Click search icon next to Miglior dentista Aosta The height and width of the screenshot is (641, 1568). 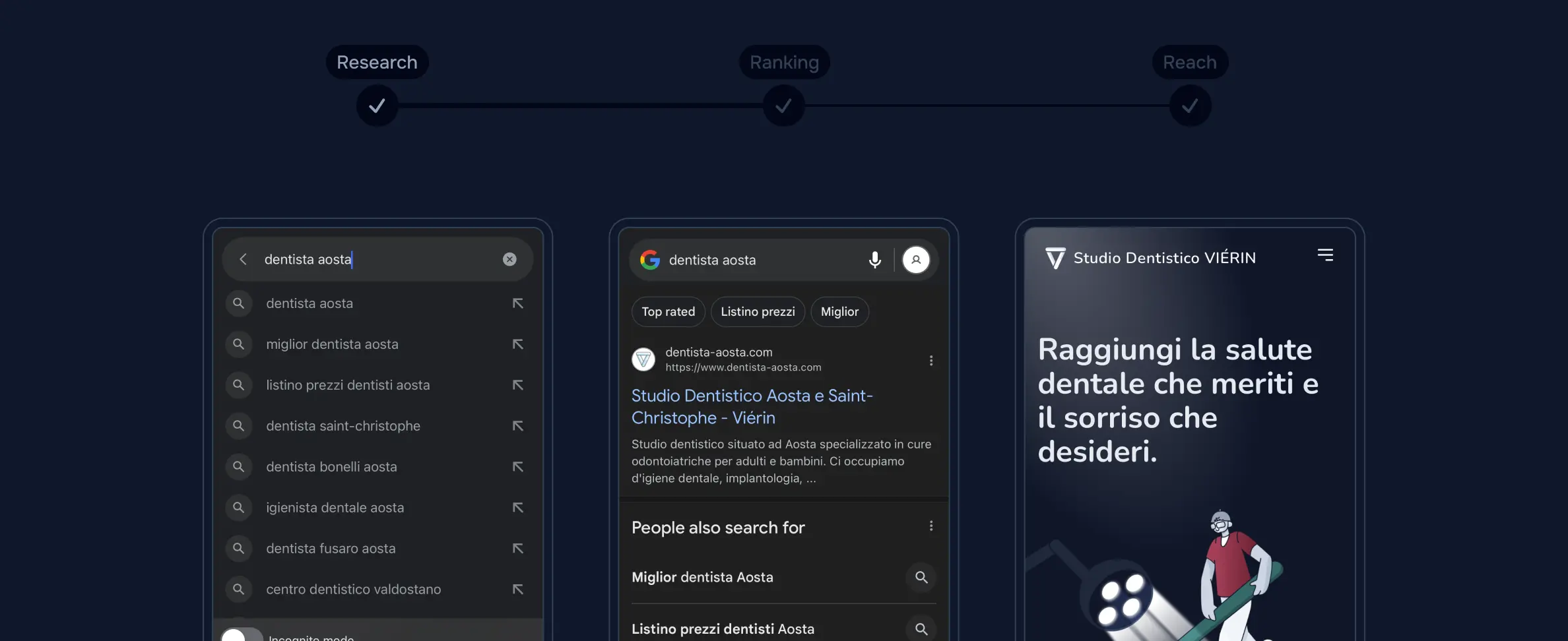pos(921,577)
